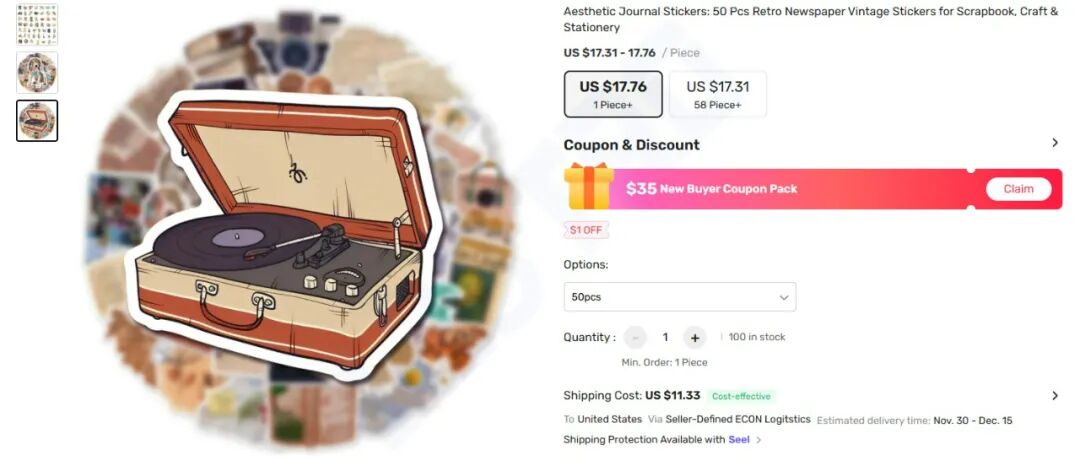Click the gift box coupon icon
This screenshot has height=461, width=1080.
(589, 186)
